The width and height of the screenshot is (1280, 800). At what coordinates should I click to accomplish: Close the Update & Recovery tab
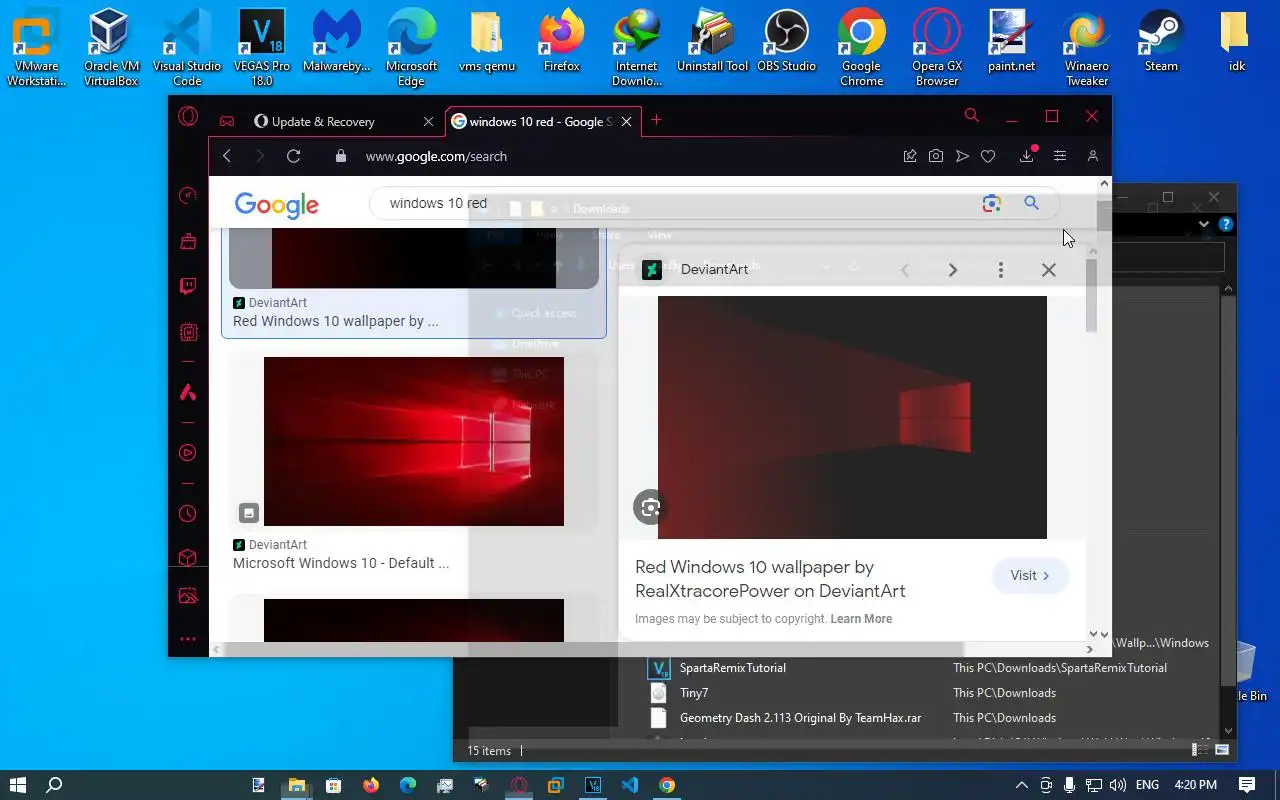click(x=428, y=121)
